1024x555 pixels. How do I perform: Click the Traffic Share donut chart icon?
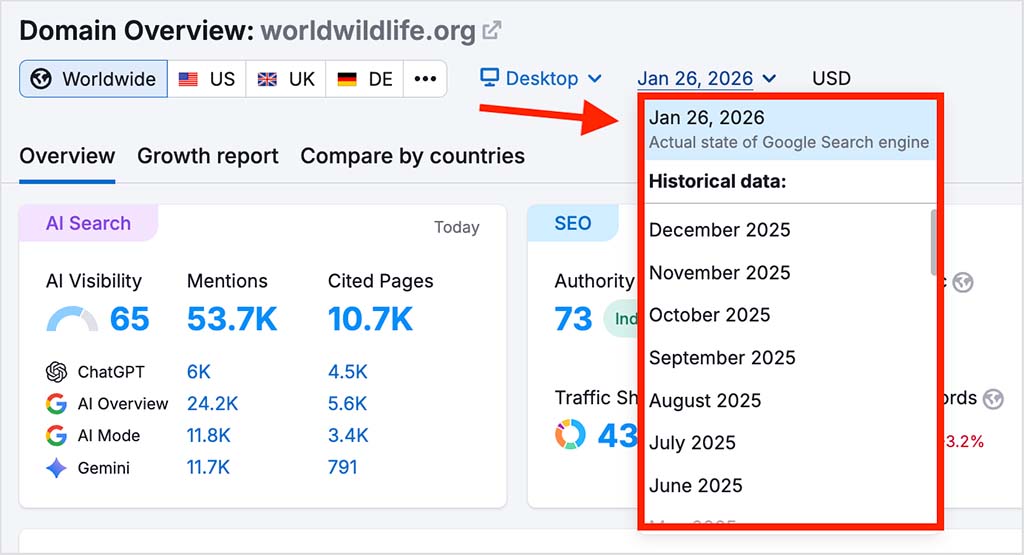[x=570, y=435]
